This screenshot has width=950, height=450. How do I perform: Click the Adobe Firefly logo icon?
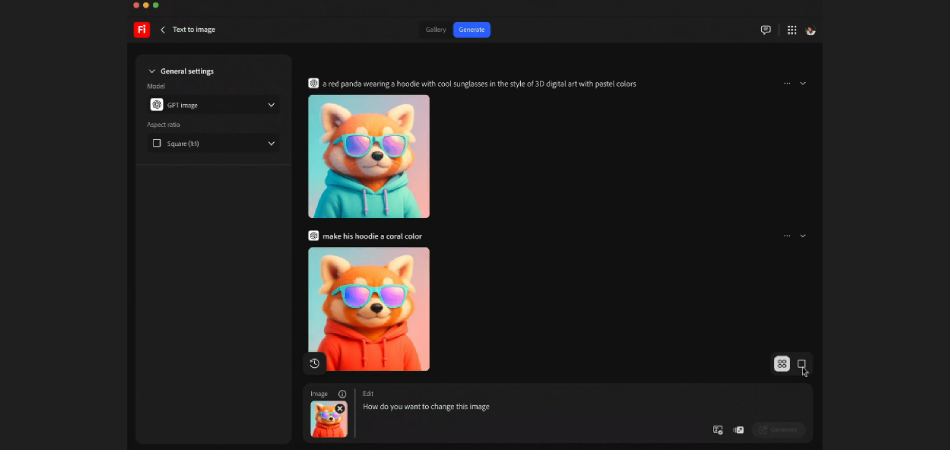[x=142, y=30]
